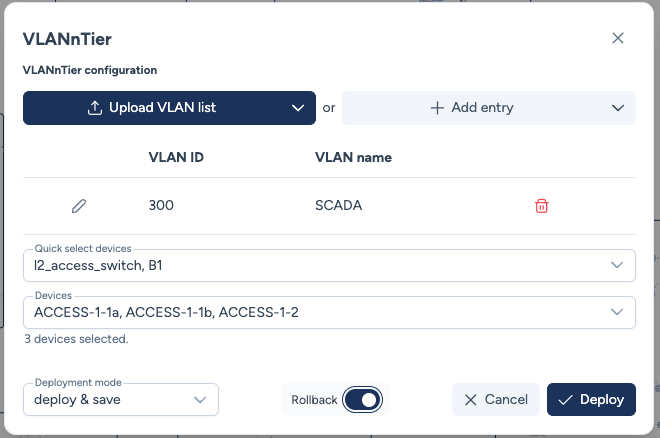Viewport: 660px width, 438px height.
Task: Expand the Add entry dropdown chevron
Action: (616, 108)
